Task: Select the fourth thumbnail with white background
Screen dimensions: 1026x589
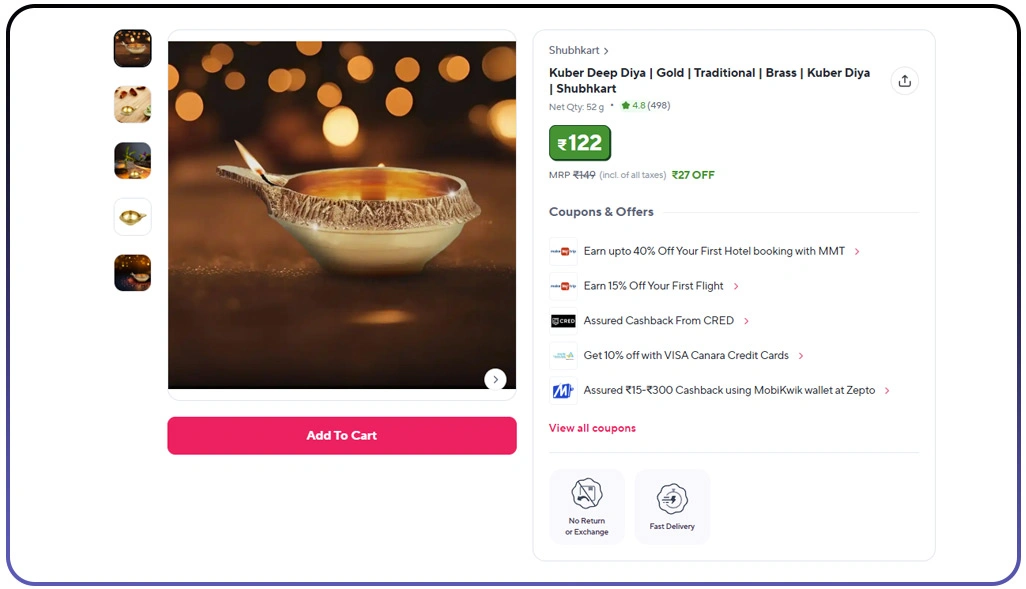Action: [x=132, y=216]
